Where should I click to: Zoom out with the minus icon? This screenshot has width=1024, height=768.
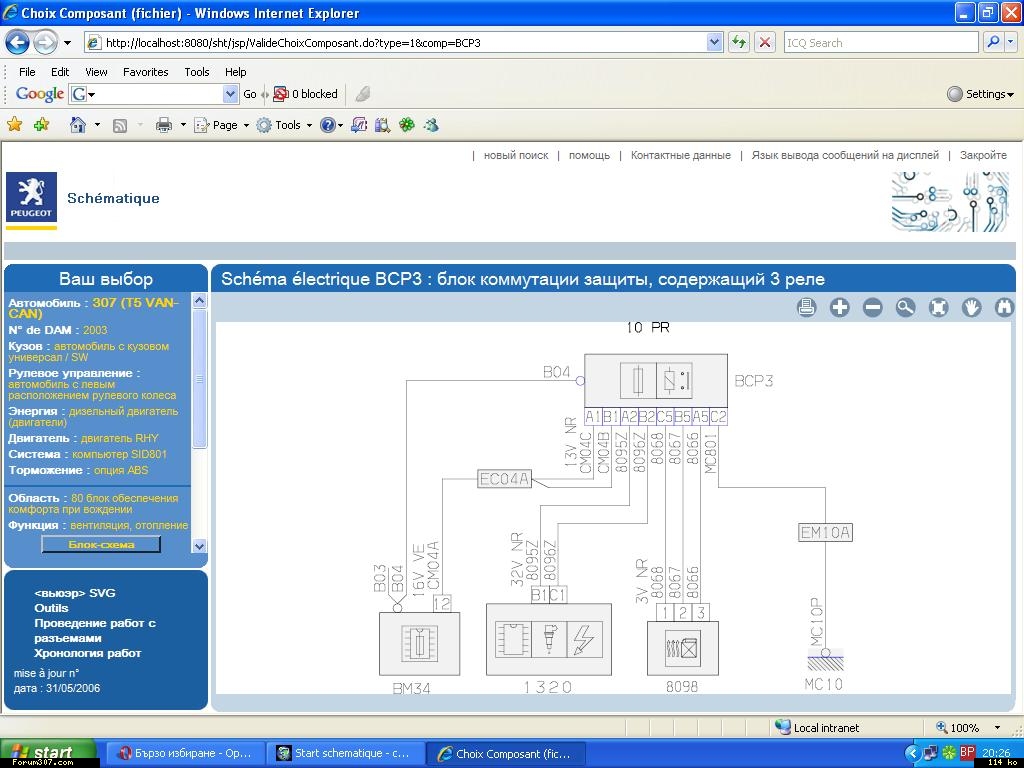click(872, 307)
